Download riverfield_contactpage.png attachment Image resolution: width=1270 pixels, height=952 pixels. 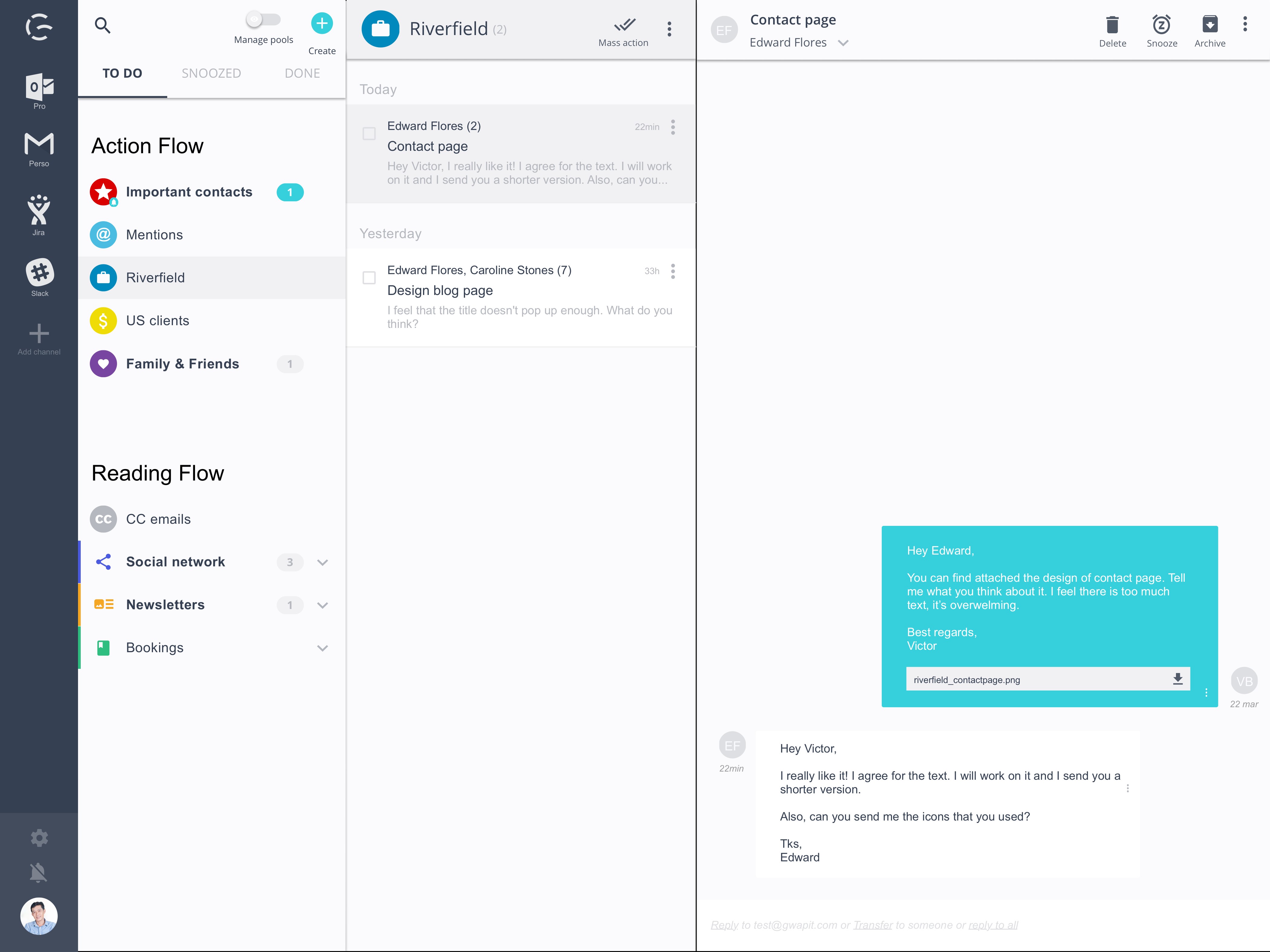(x=1177, y=679)
